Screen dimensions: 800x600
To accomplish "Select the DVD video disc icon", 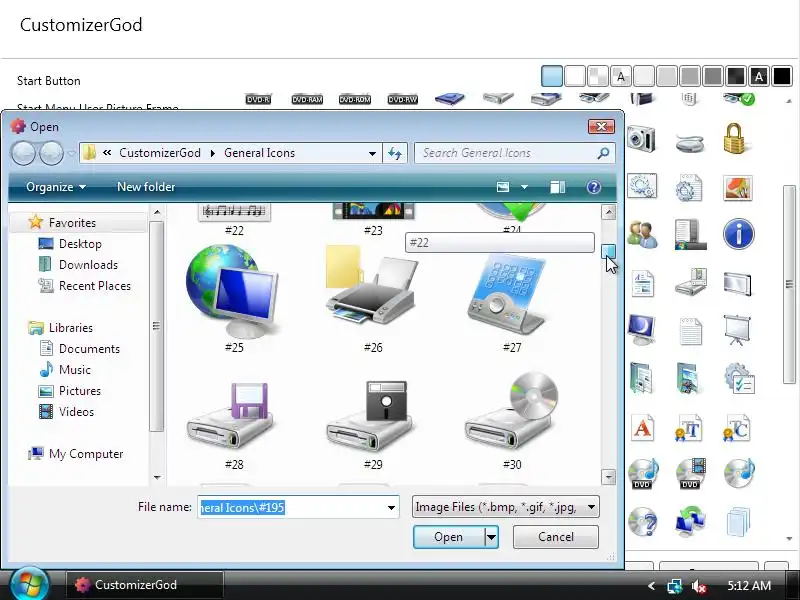I will [690, 473].
